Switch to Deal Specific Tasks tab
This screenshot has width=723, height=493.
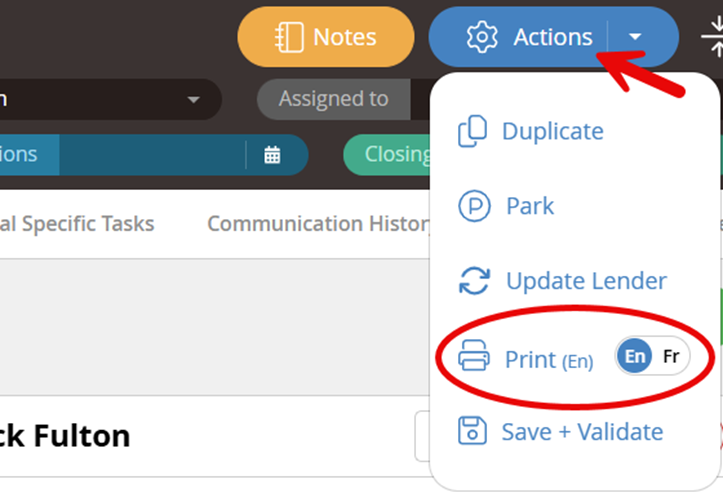pyautogui.click(x=77, y=224)
